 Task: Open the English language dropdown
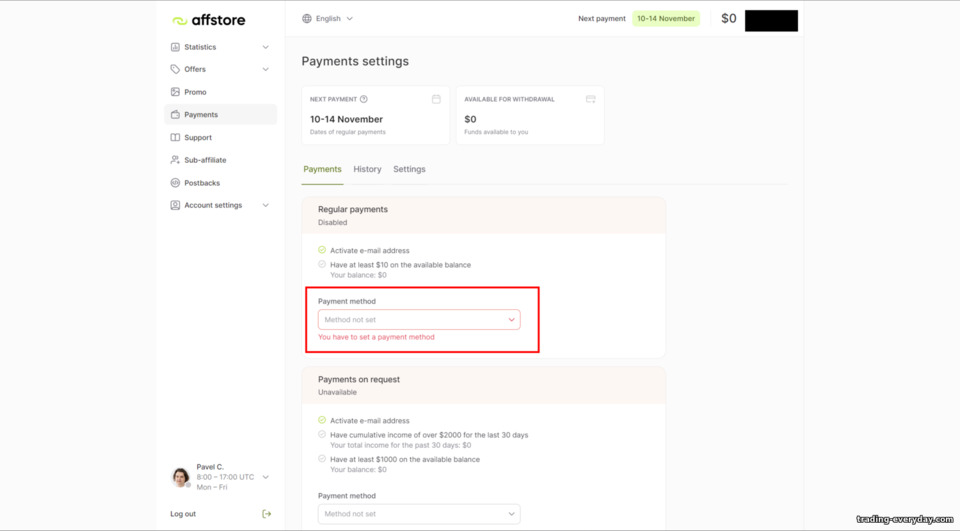coord(328,18)
